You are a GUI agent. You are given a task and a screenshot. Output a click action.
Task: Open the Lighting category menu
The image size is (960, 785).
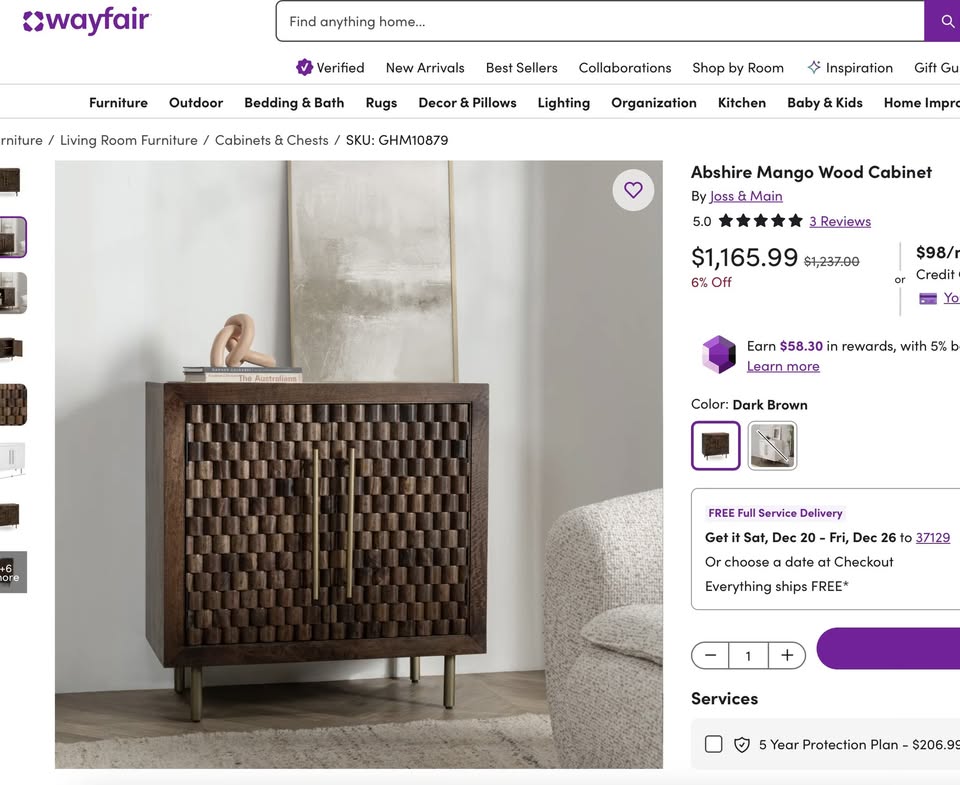click(563, 102)
